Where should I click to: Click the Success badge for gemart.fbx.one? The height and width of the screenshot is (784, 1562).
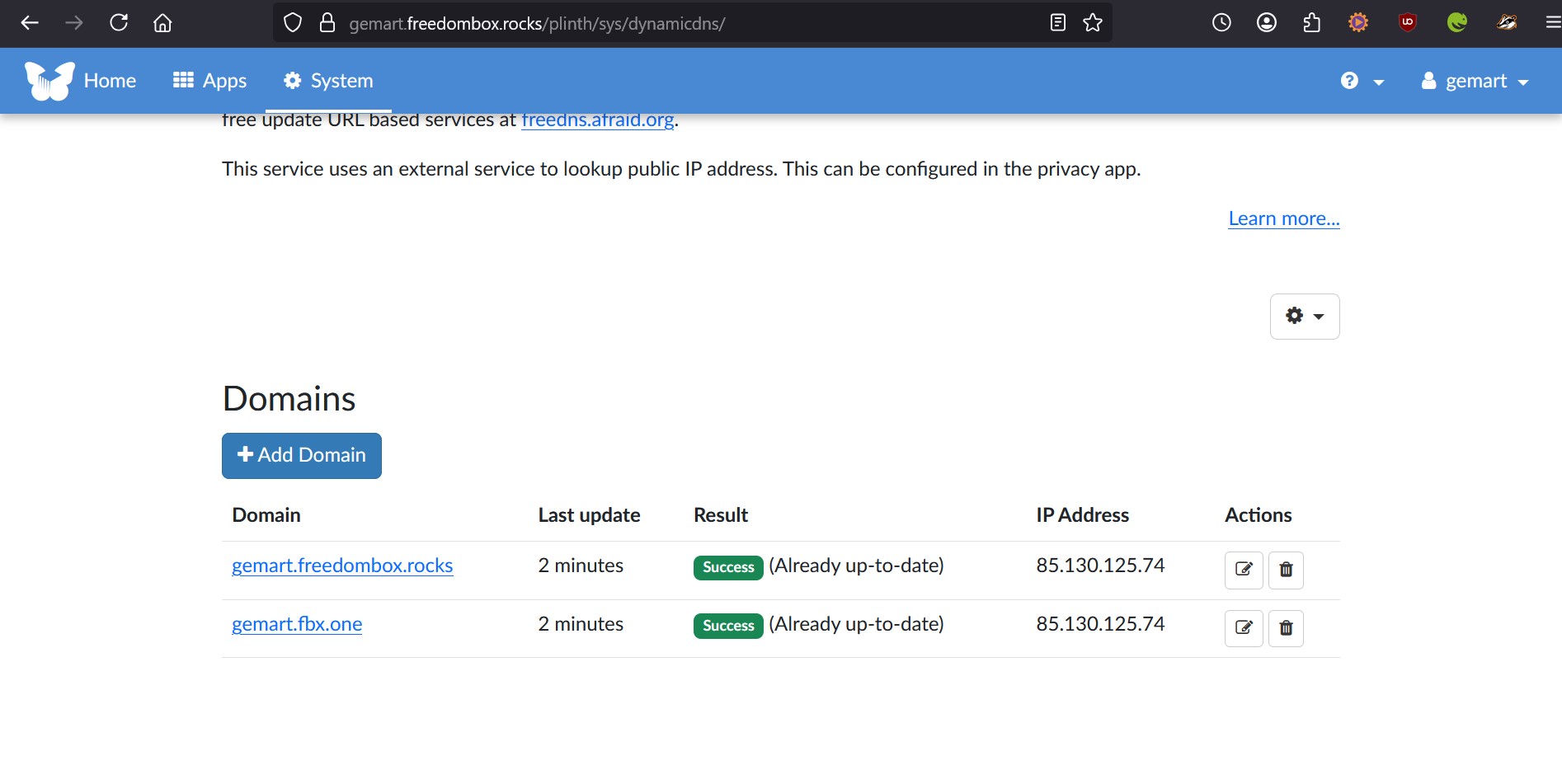pyautogui.click(x=728, y=626)
